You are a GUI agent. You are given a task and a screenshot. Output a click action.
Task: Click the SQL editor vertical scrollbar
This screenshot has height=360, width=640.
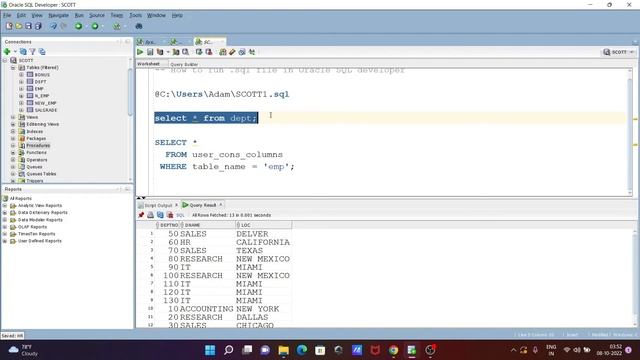(x=630, y=131)
